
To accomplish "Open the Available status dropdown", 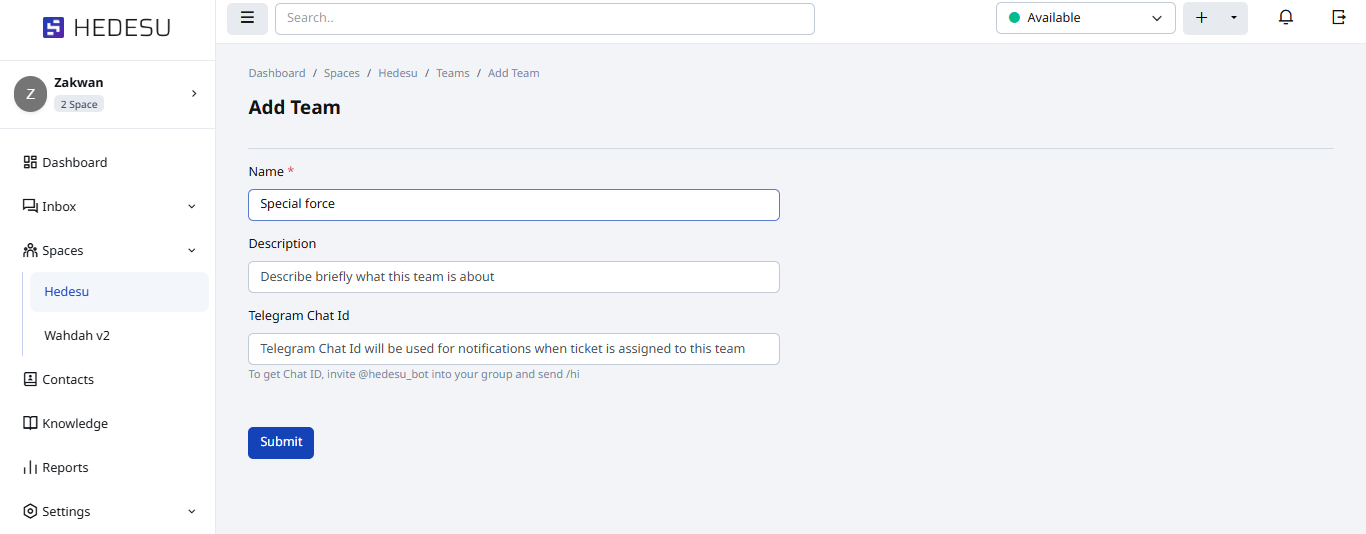I will pyautogui.click(x=1085, y=18).
